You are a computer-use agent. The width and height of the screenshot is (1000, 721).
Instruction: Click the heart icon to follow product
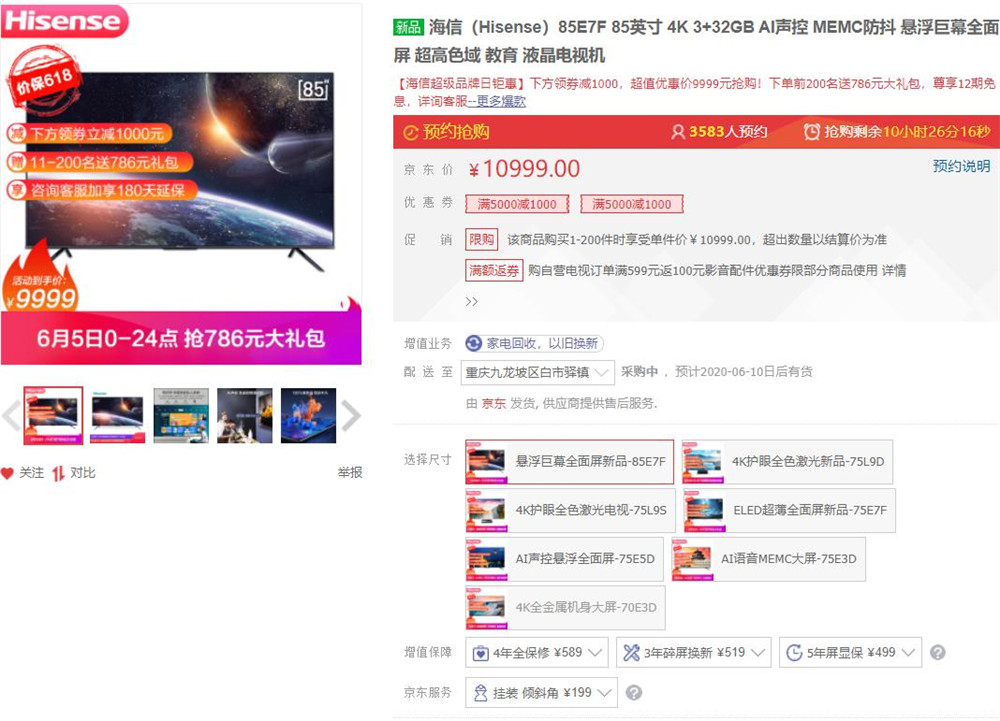point(7,473)
